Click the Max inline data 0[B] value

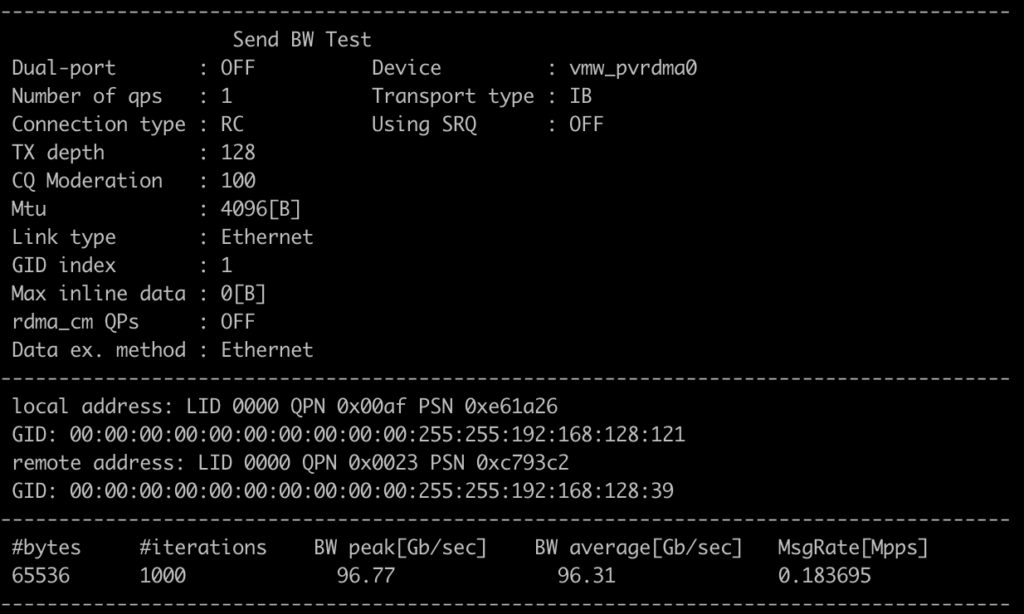243,294
